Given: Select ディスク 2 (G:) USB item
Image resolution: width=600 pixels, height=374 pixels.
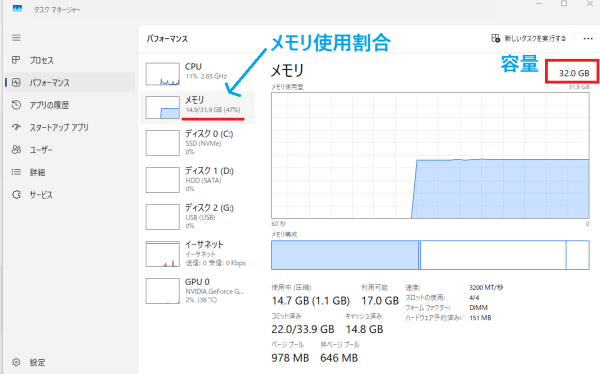Looking at the screenshot, I should (197, 217).
